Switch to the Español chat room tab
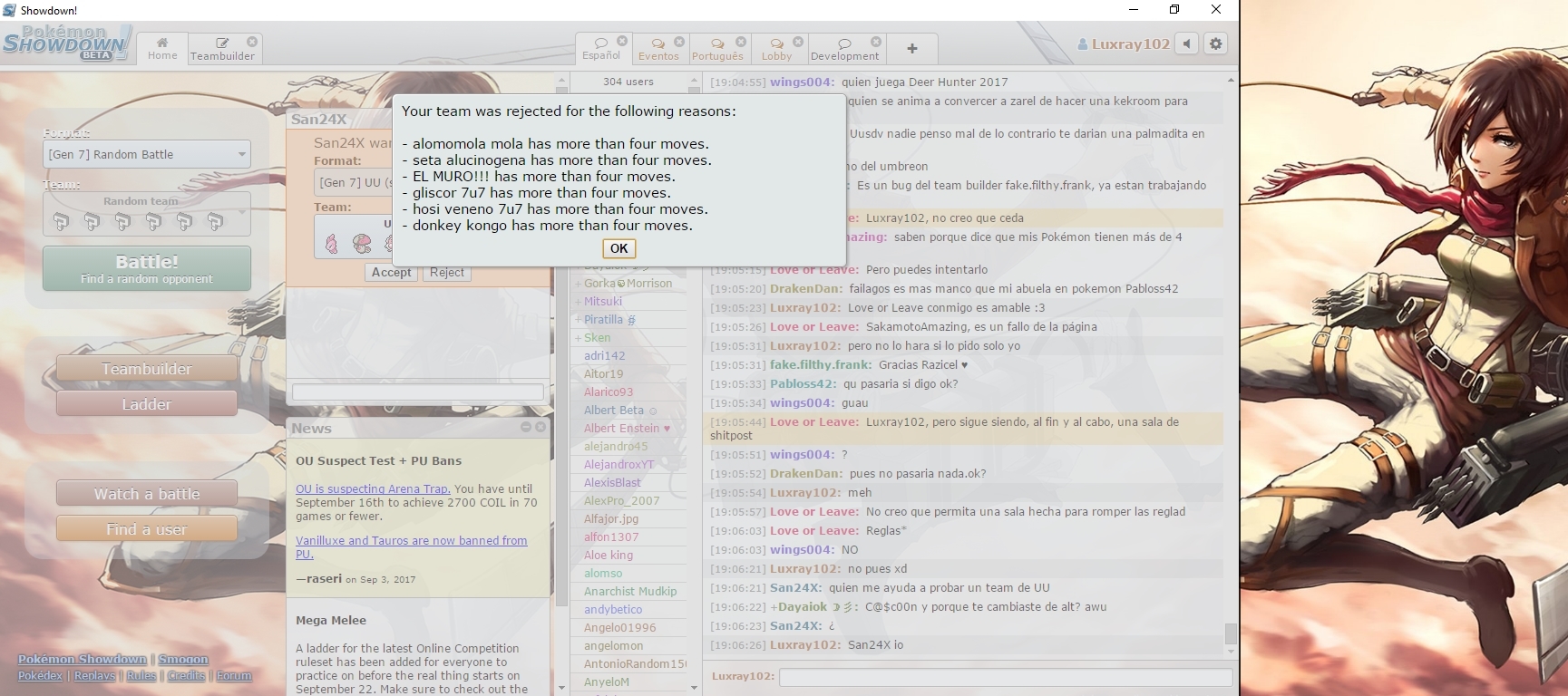1568x696 pixels. click(x=601, y=49)
